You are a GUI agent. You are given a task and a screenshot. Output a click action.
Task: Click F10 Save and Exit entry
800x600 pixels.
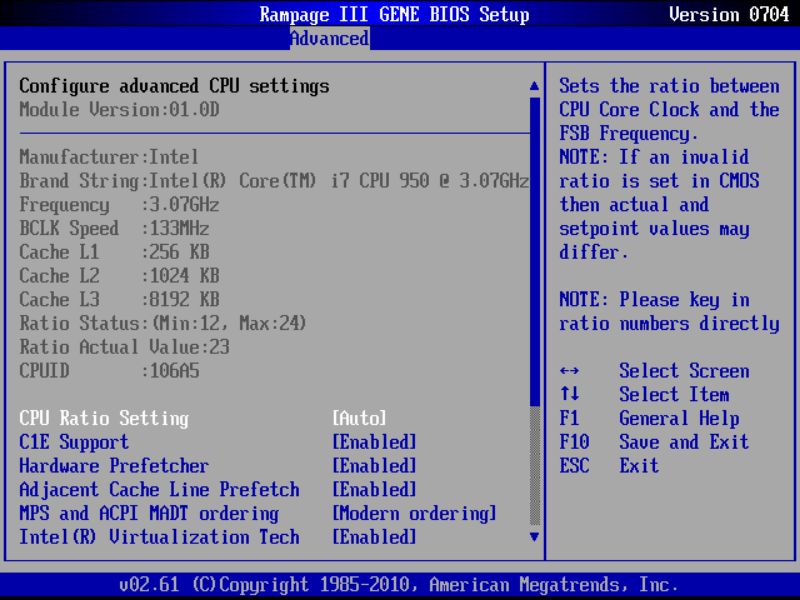tap(654, 442)
